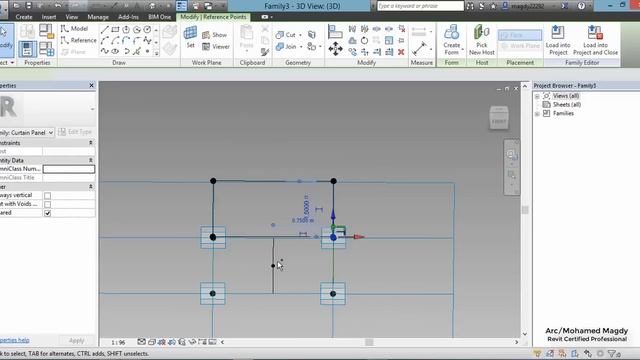Viewport: 640px width, 360px height.
Task: Uncheck the Shared checkbox
Action: click(47, 213)
